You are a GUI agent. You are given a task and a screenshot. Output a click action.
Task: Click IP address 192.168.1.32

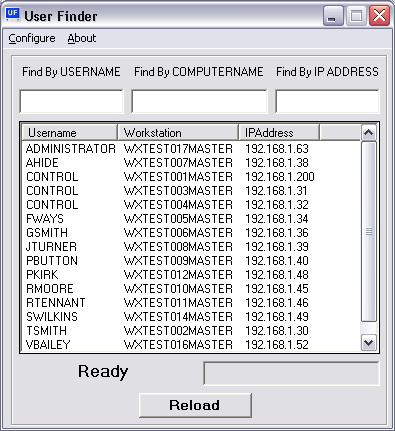point(277,205)
